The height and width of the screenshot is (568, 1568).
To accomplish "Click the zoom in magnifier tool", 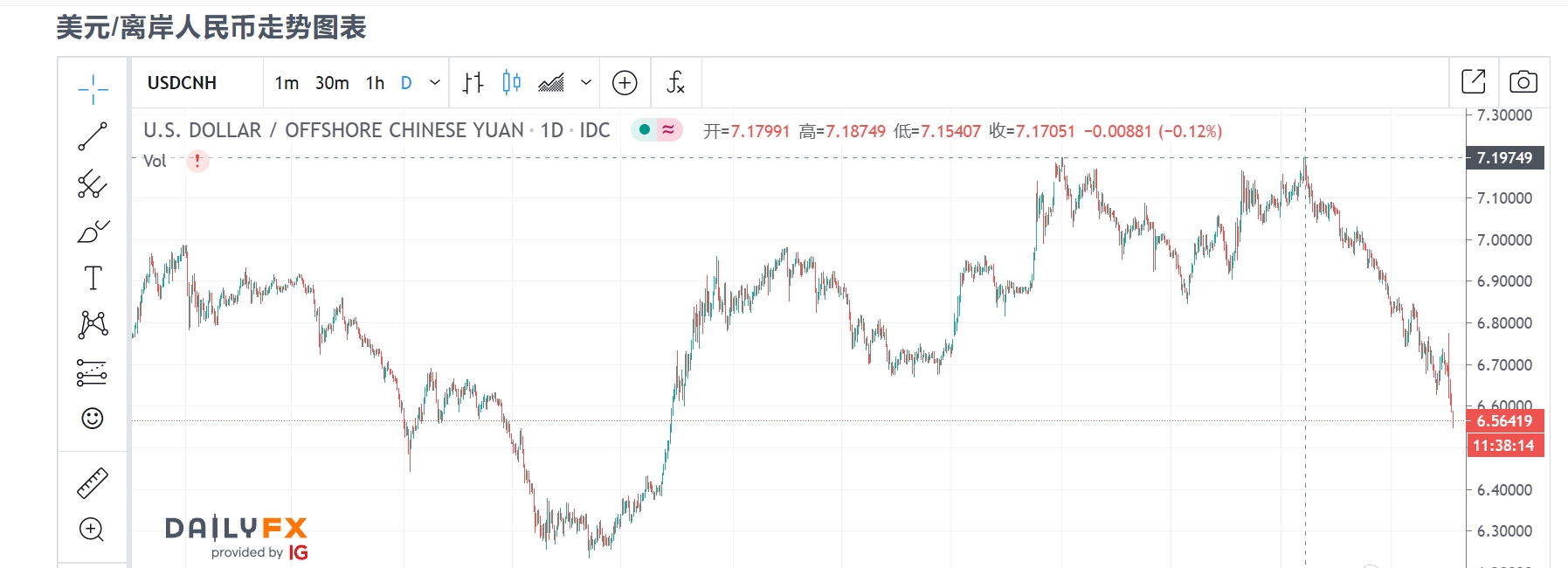I will click(x=93, y=530).
